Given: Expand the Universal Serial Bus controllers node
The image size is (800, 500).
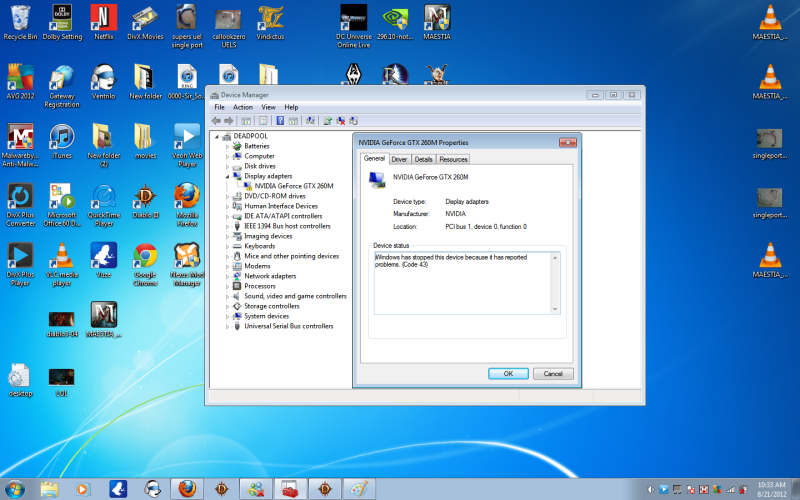Looking at the screenshot, I should pyautogui.click(x=228, y=327).
